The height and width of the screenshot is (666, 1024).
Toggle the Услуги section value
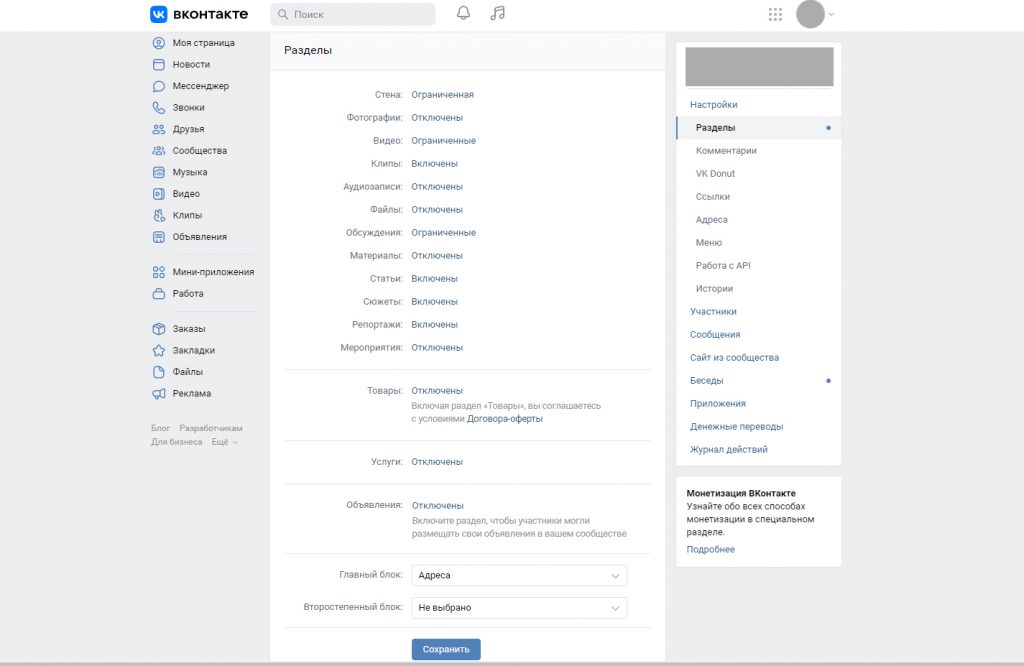click(x=437, y=462)
